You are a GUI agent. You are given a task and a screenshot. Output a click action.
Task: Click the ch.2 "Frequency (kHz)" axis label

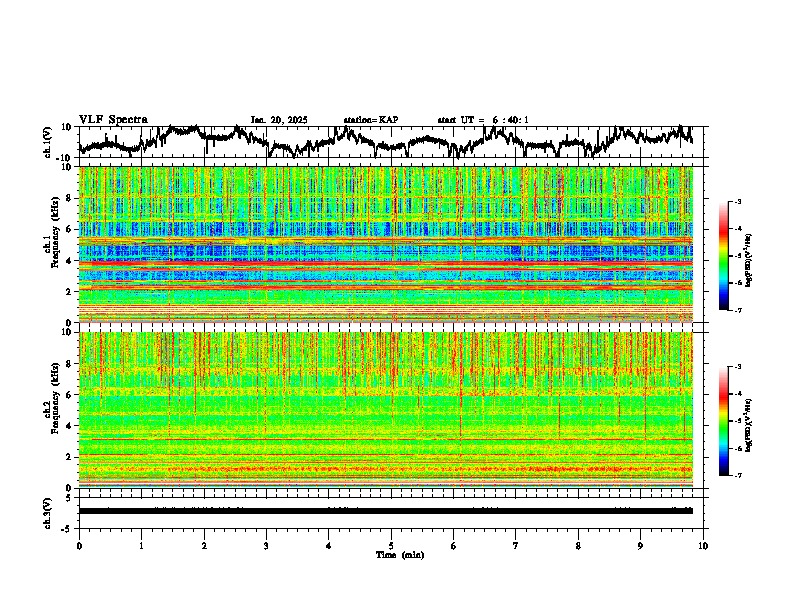(x=55, y=398)
